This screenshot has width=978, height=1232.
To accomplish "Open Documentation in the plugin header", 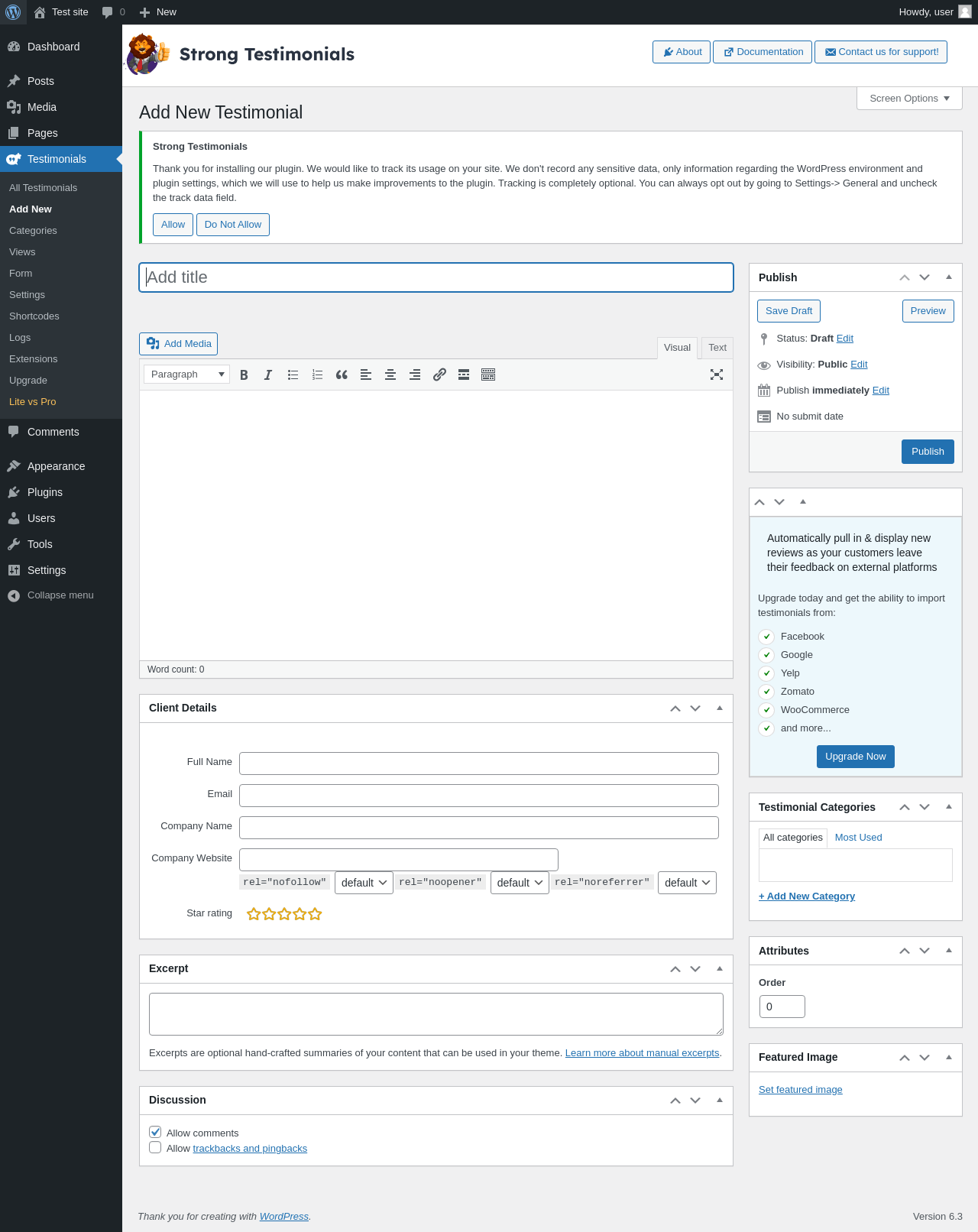I will 763,52.
